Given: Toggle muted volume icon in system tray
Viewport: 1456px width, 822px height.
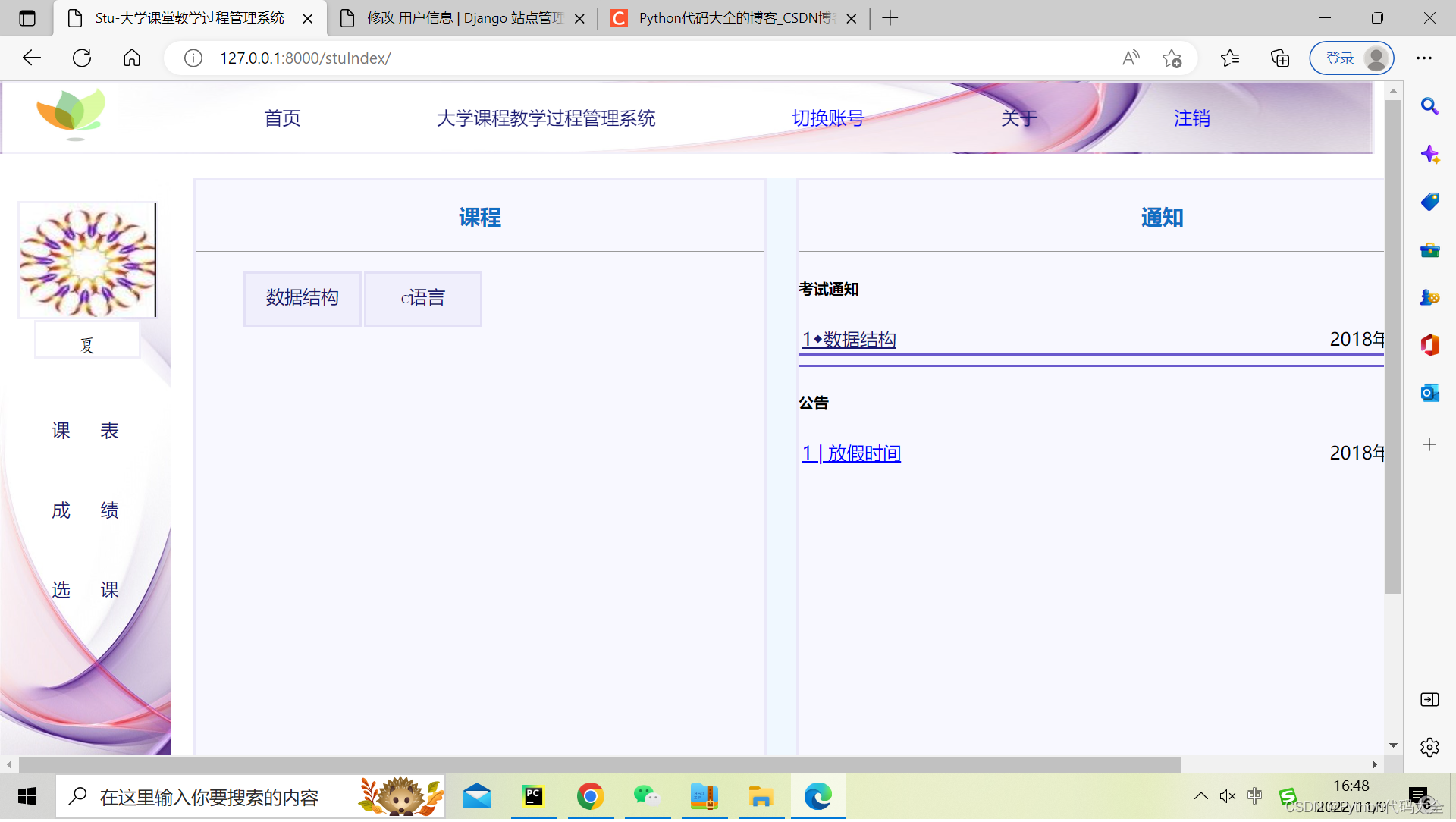Looking at the screenshot, I should pos(1227,796).
